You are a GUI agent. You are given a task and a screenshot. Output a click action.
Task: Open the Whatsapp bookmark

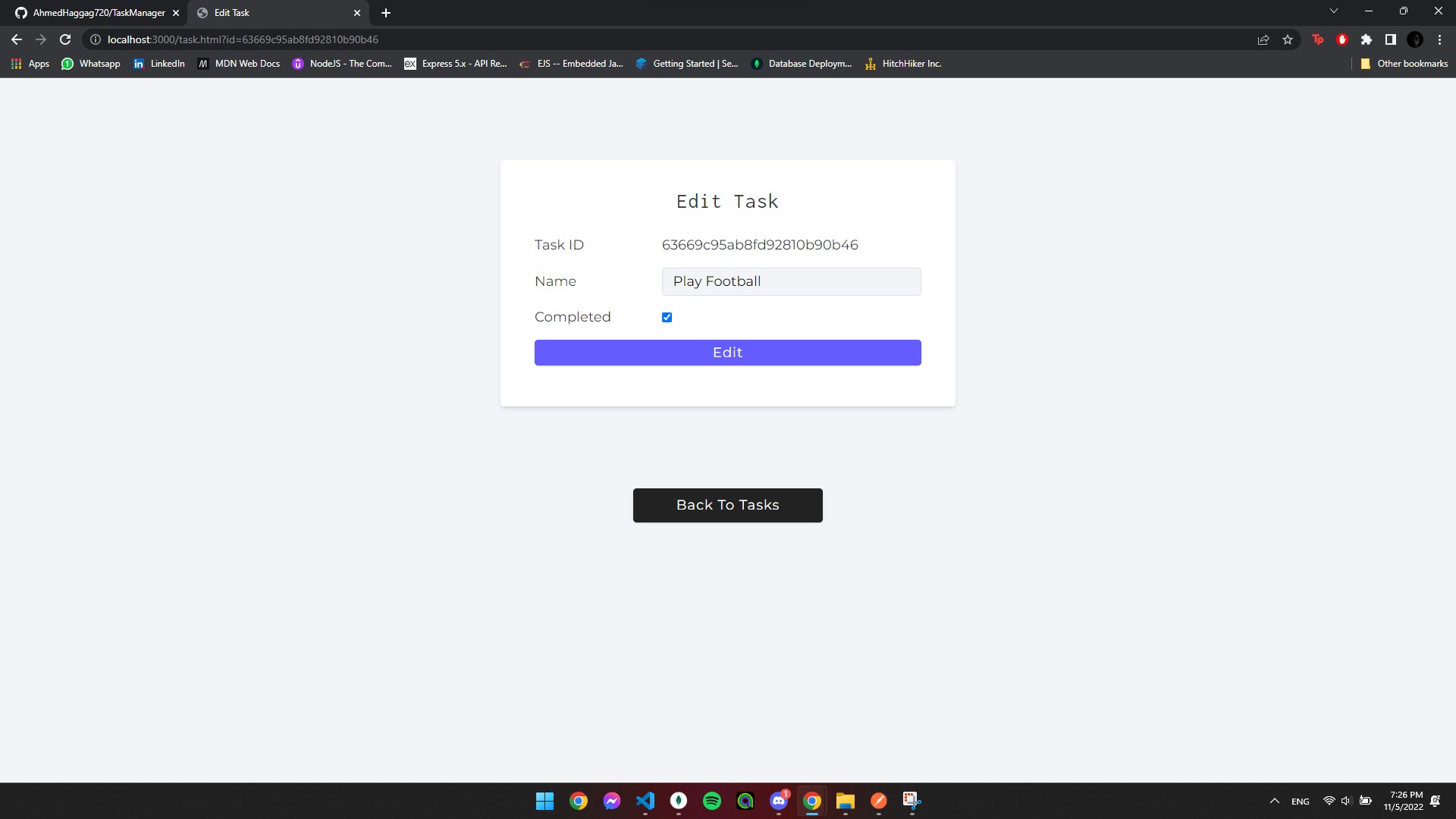coord(91,64)
